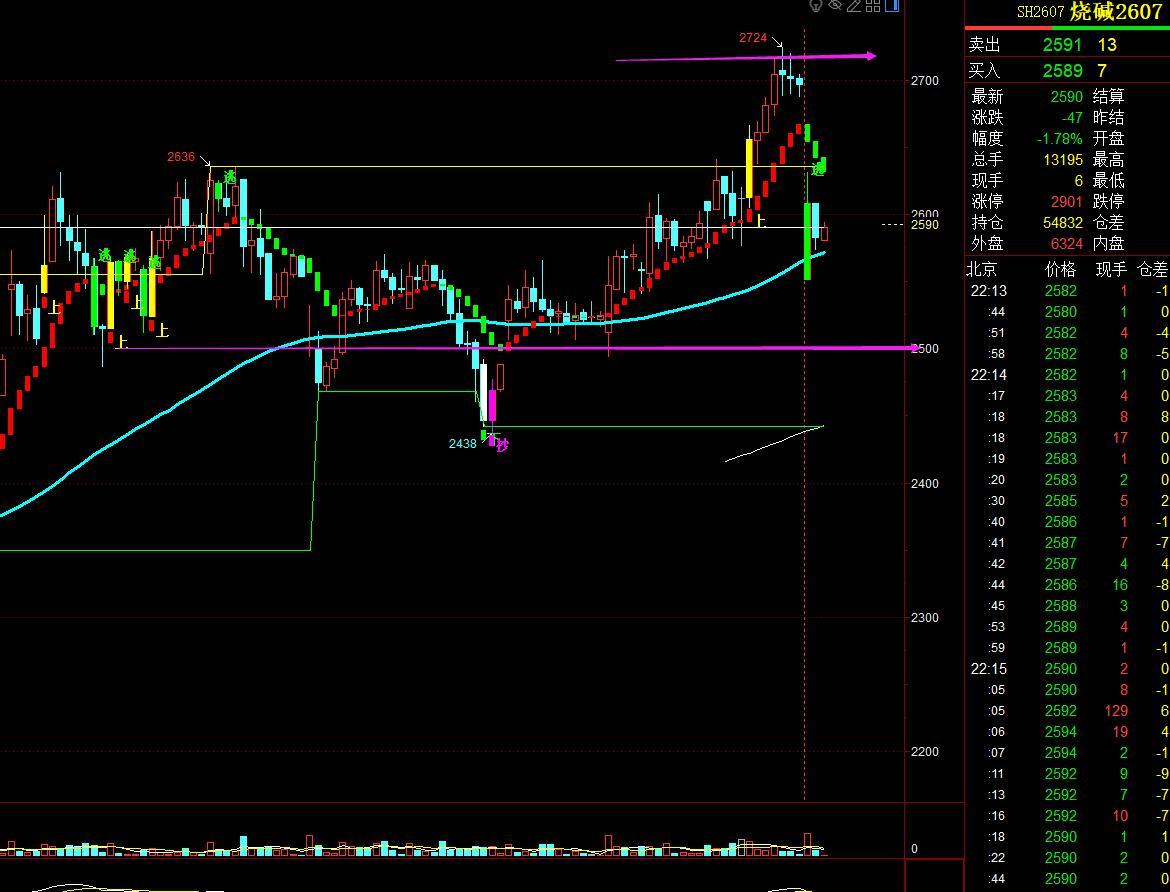Select the 2594 tick row with volume 19
The image size is (1170, 892).
click(x=1068, y=732)
